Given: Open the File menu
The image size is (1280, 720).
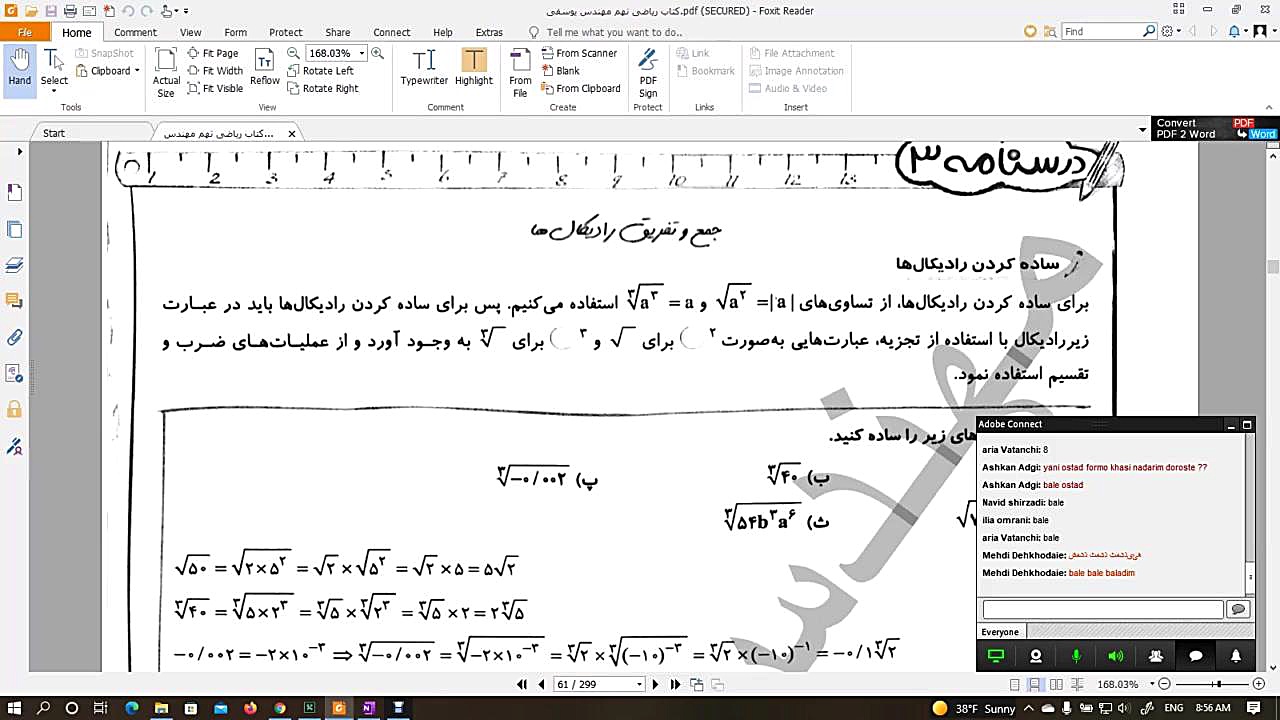Looking at the screenshot, I should (25, 32).
